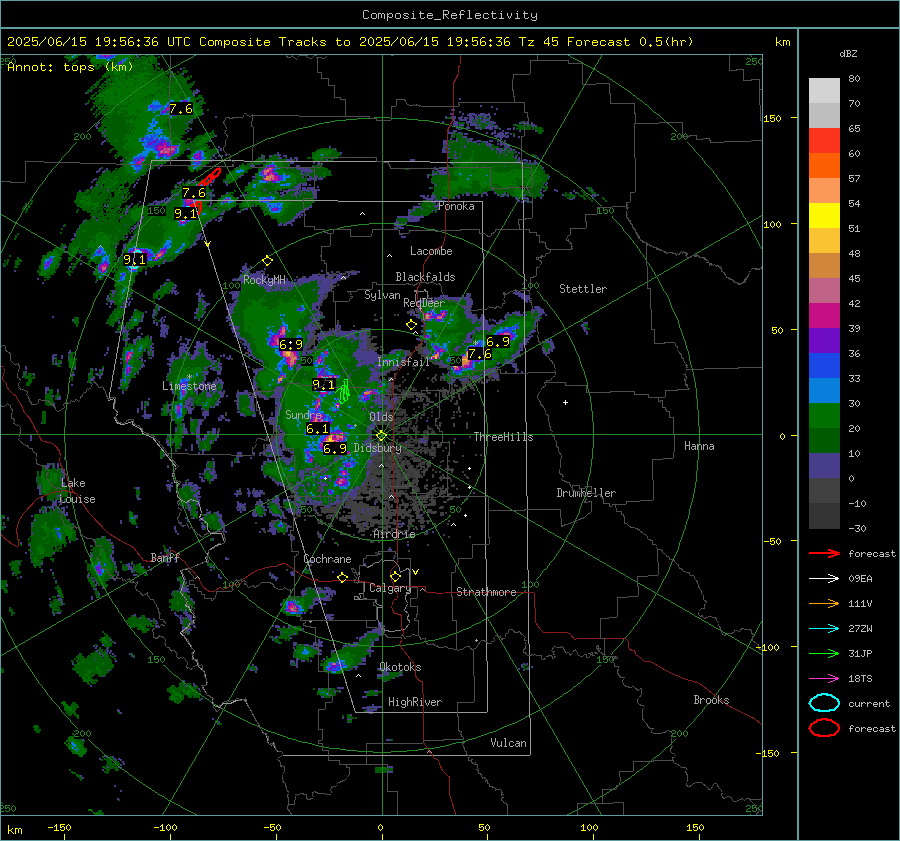Click the red 65 dBZ color swatch
The image size is (900, 841).
[x=824, y=141]
